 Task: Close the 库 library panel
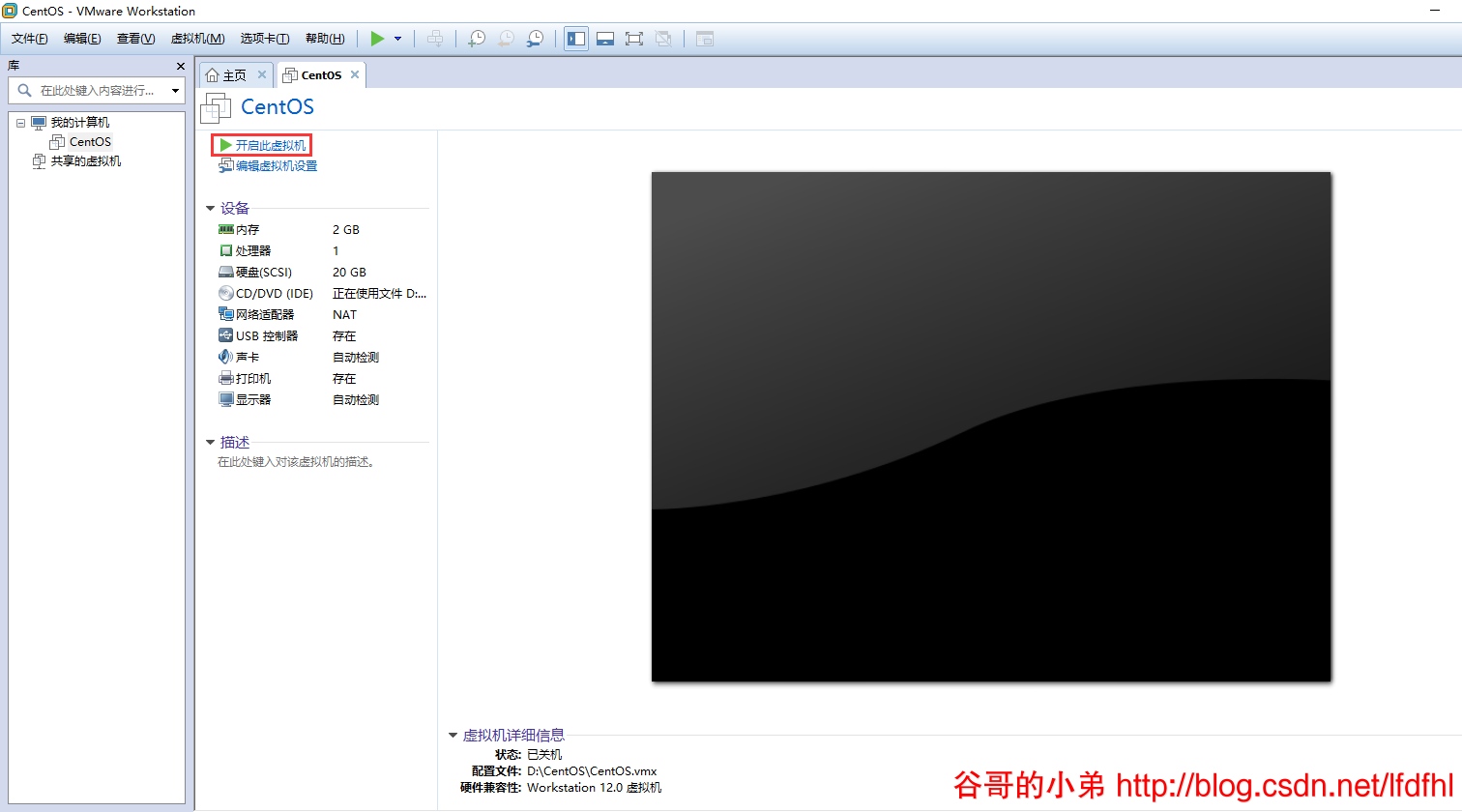pyautogui.click(x=180, y=66)
